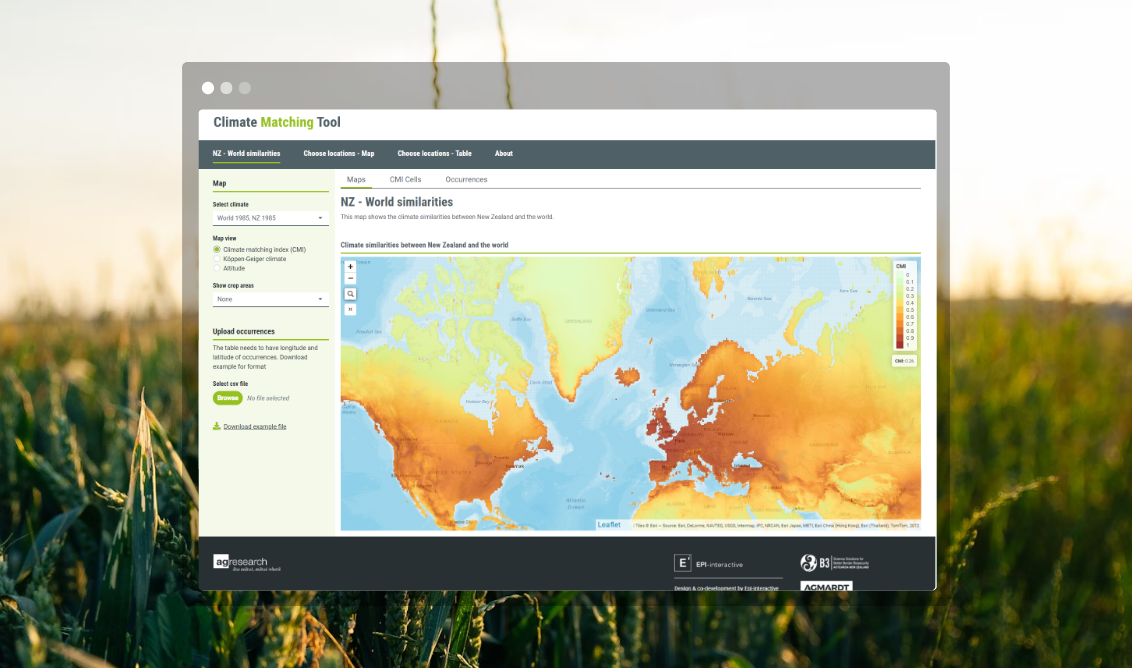The image size is (1132, 668).
Task: Open the About page
Action: [504, 153]
